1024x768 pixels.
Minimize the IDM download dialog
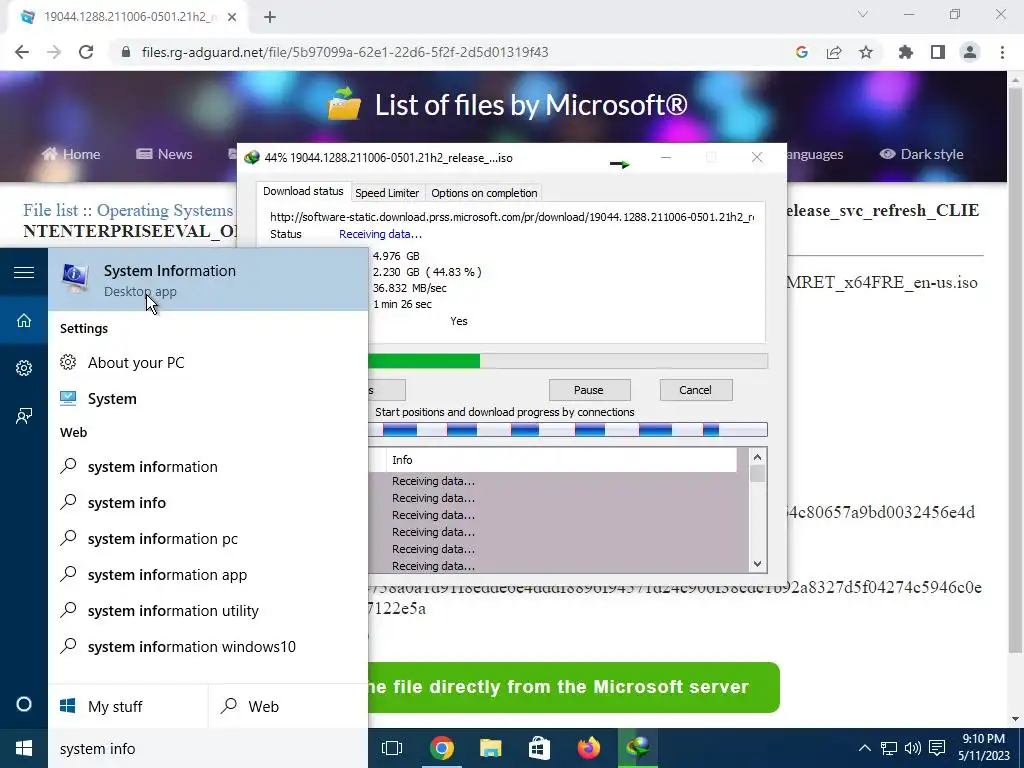point(665,157)
